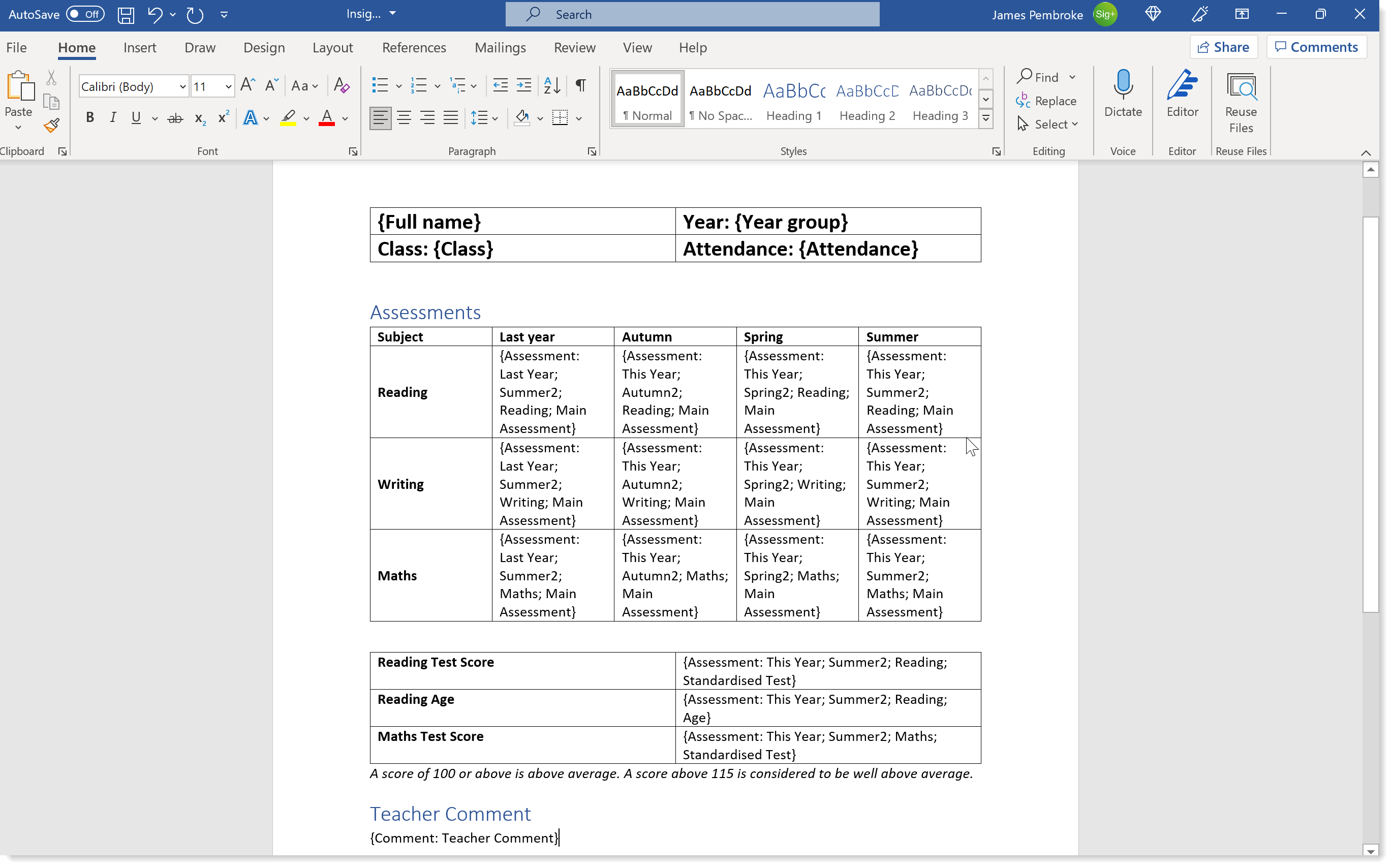Click the vertical scrollbar down arrow
This screenshot has width=1392, height=868.
click(x=1371, y=851)
